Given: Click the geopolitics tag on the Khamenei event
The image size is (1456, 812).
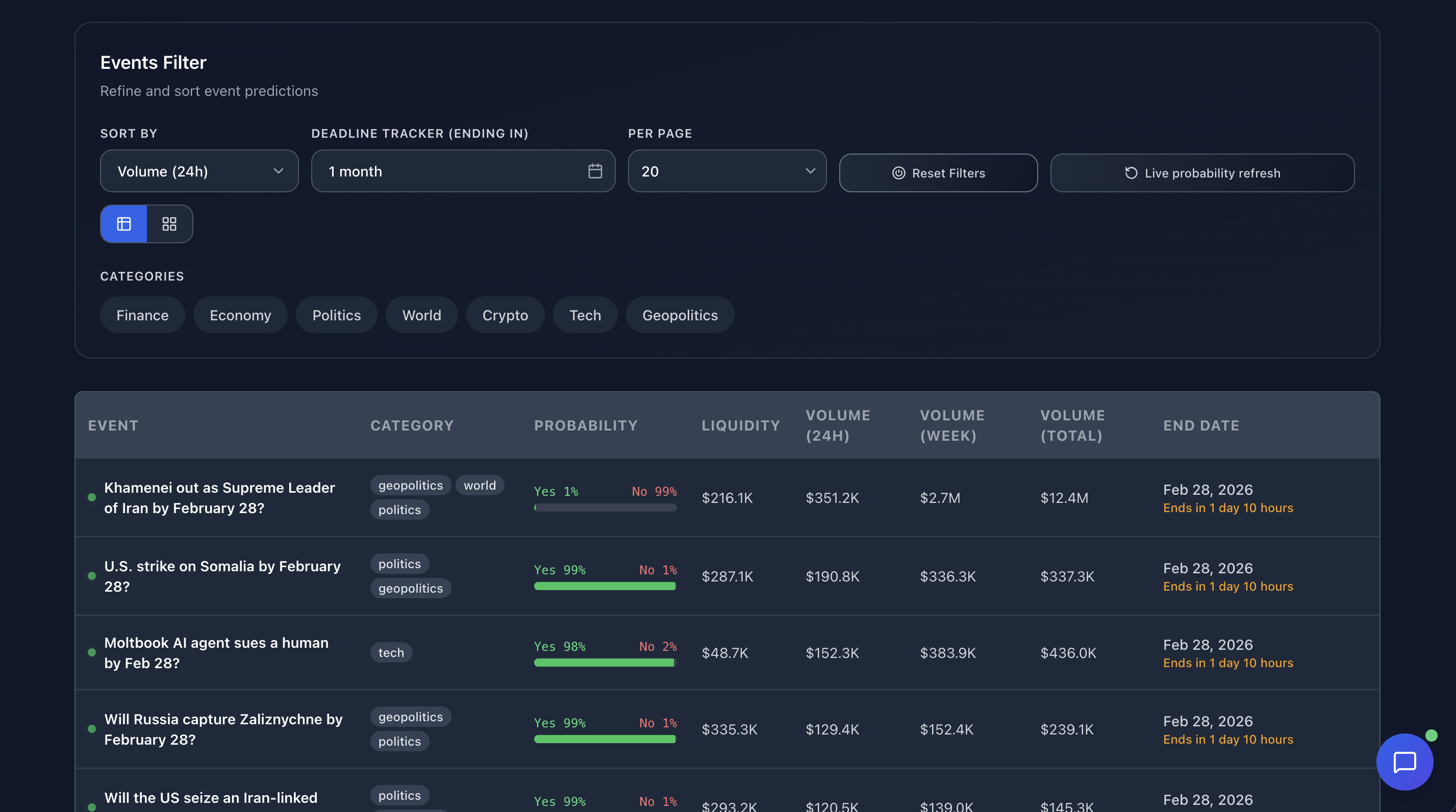Looking at the screenshot, I should 410,485.
